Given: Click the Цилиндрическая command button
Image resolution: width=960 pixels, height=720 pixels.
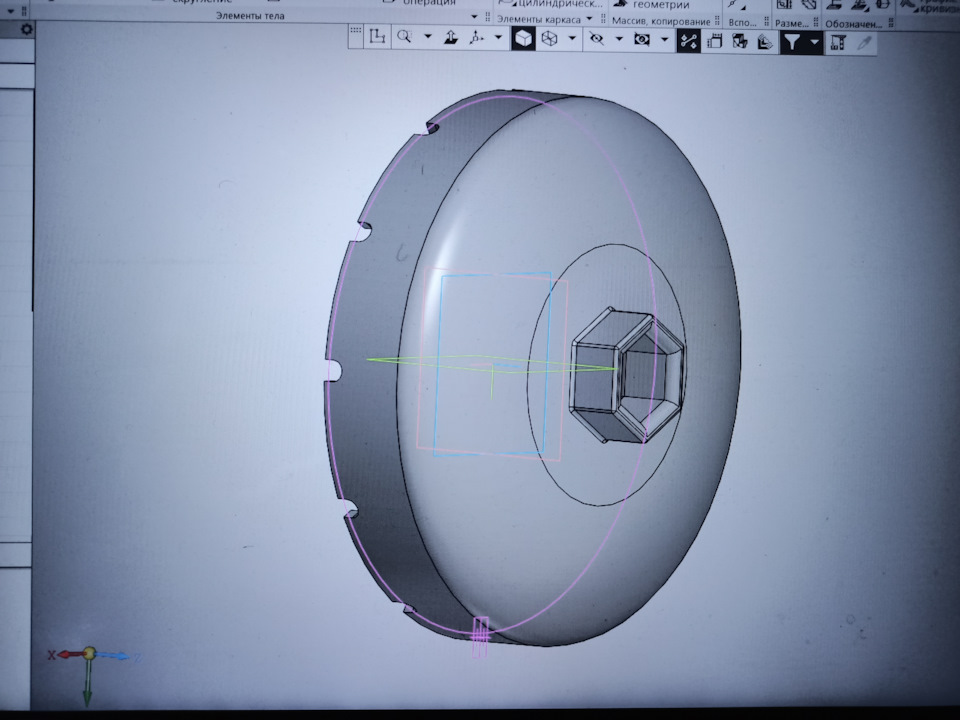Looking at the screenshot, I should pyautogui.click(x=554, y=4).
